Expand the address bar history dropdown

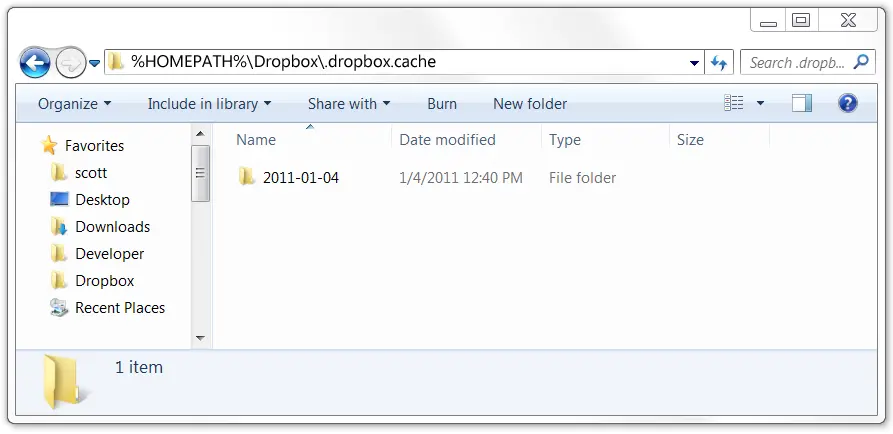click(694, 62)
